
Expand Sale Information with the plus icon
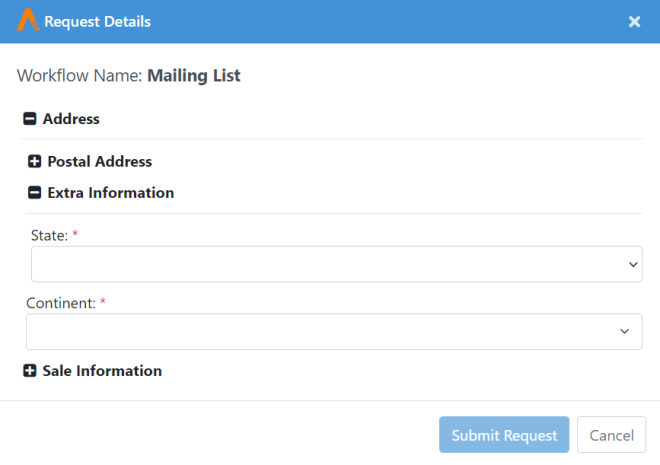coord(29,371)
